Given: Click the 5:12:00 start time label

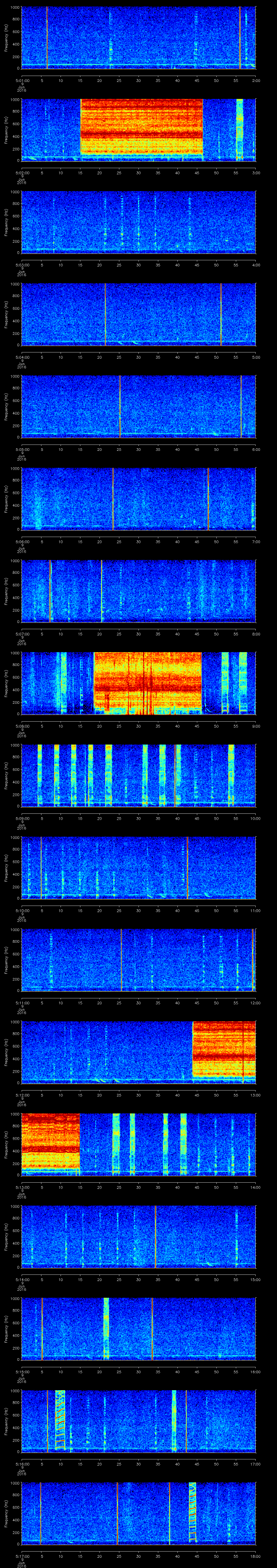Looking at the screenshot, I should tap(22, 1095).
